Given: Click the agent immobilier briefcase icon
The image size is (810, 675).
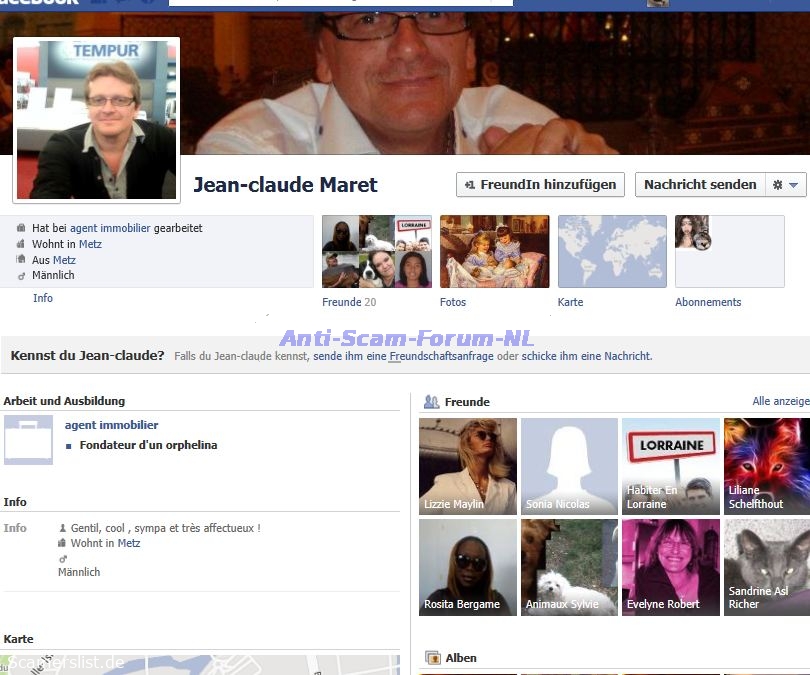Looking at the screenshot, I should (28, 440).
